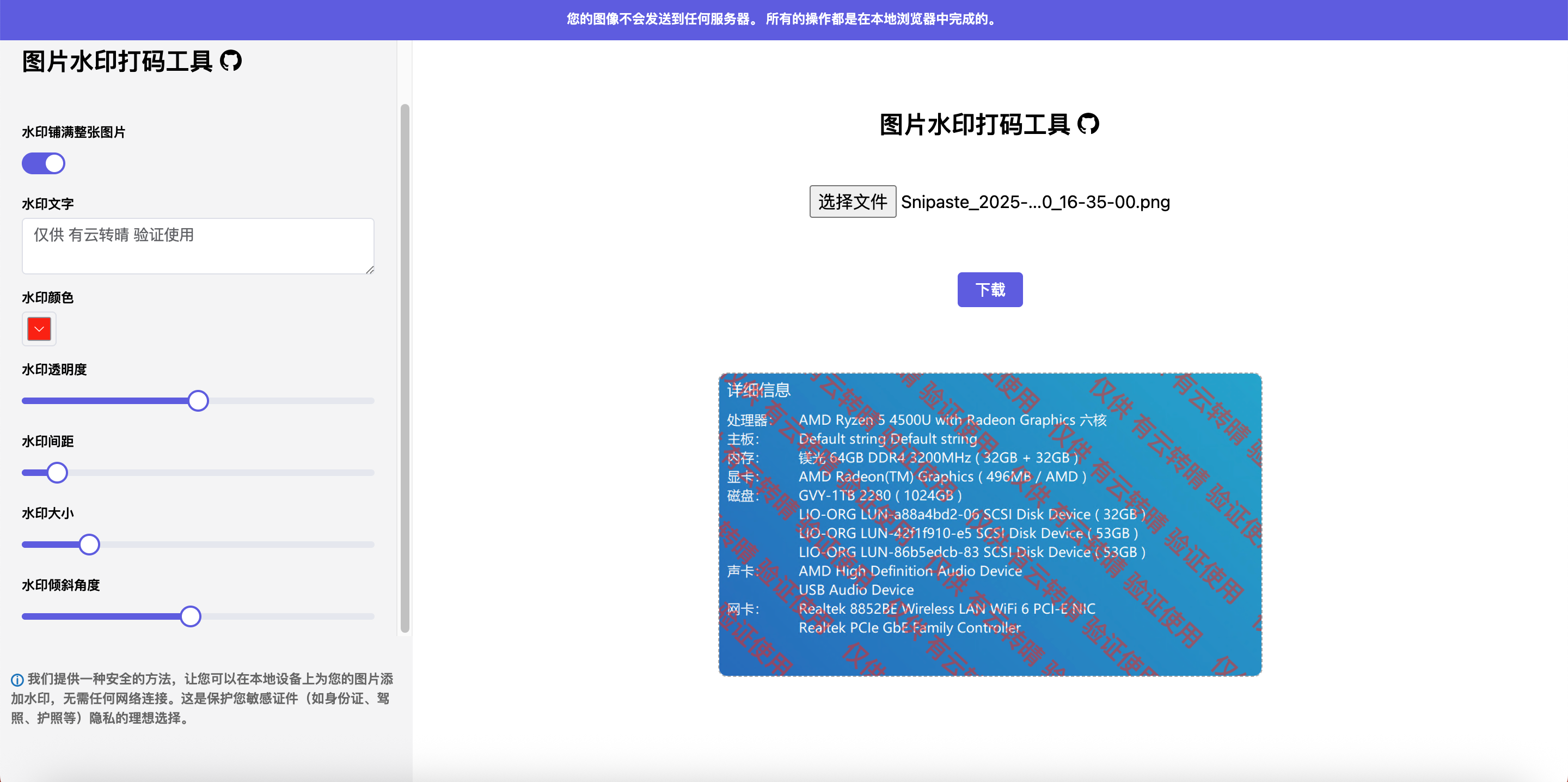
Task: Select the watermarked image preview
Action: 990,525
